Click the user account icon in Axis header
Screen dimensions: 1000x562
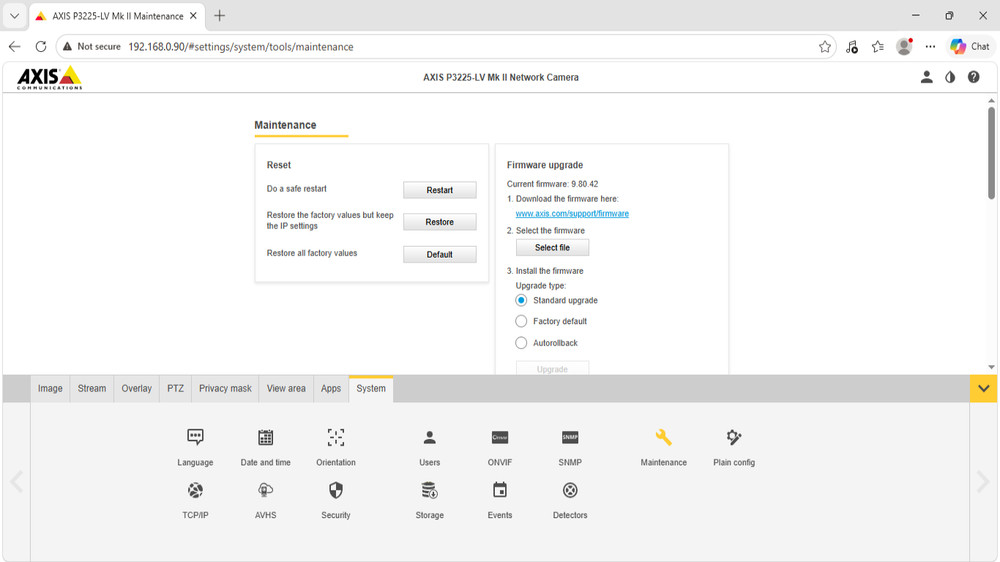pos(926,77)
